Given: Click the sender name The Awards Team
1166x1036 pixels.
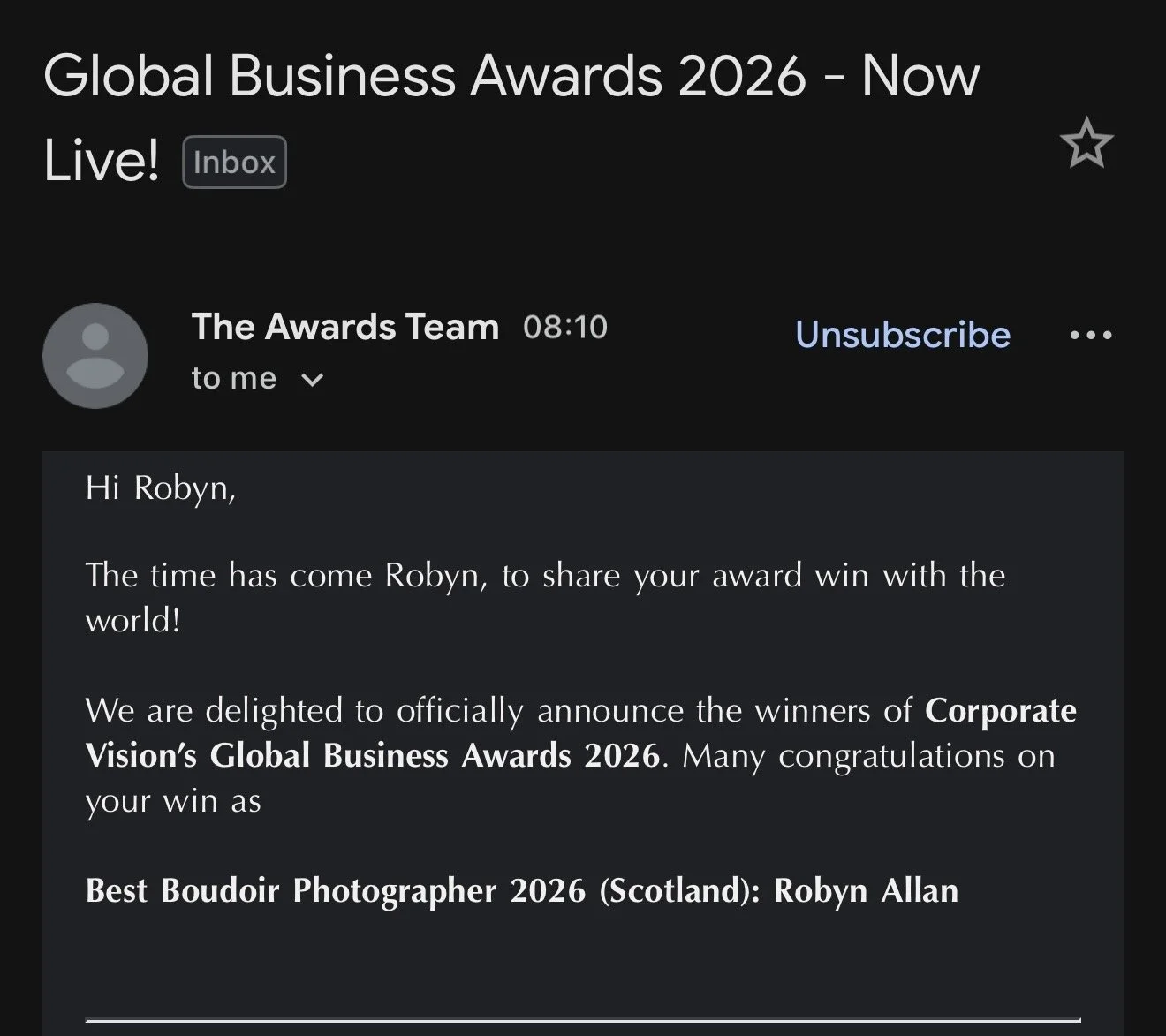Looking at the screenshot, I should point(345,327).
